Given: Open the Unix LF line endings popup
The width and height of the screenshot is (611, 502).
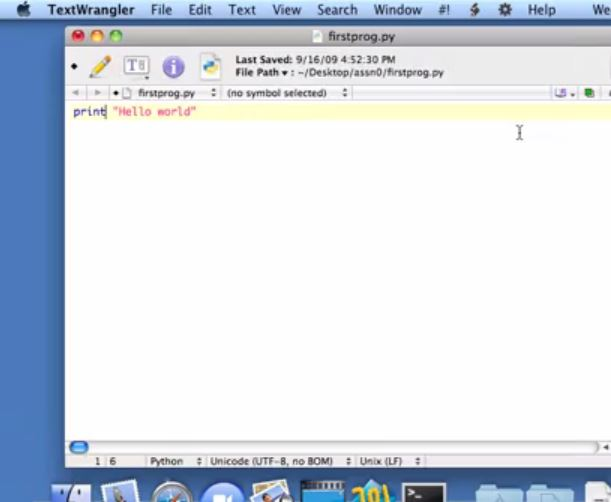Looking at the screenshot, I should 390,461.
